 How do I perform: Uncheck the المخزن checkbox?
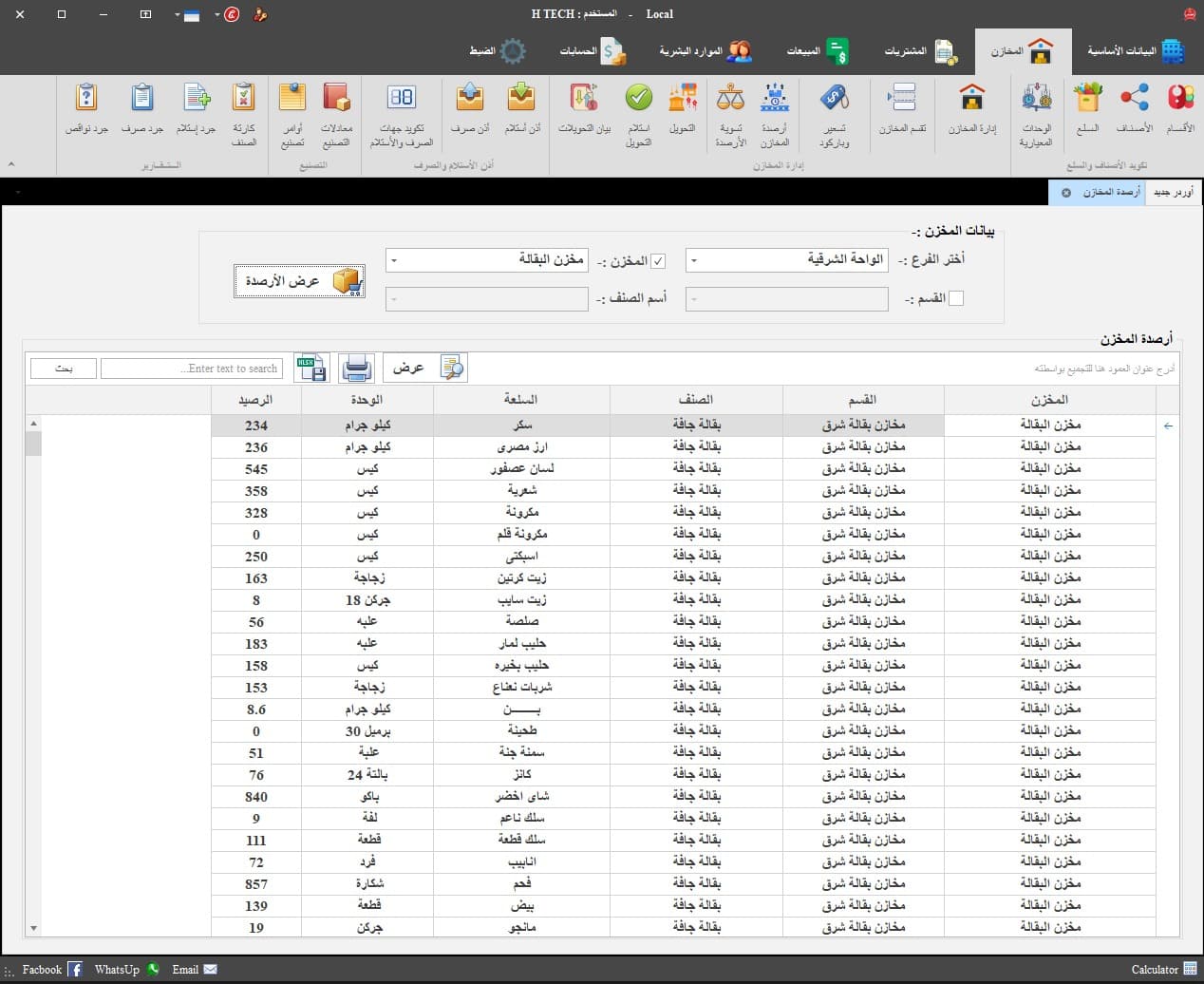click(x=658, y=261)
